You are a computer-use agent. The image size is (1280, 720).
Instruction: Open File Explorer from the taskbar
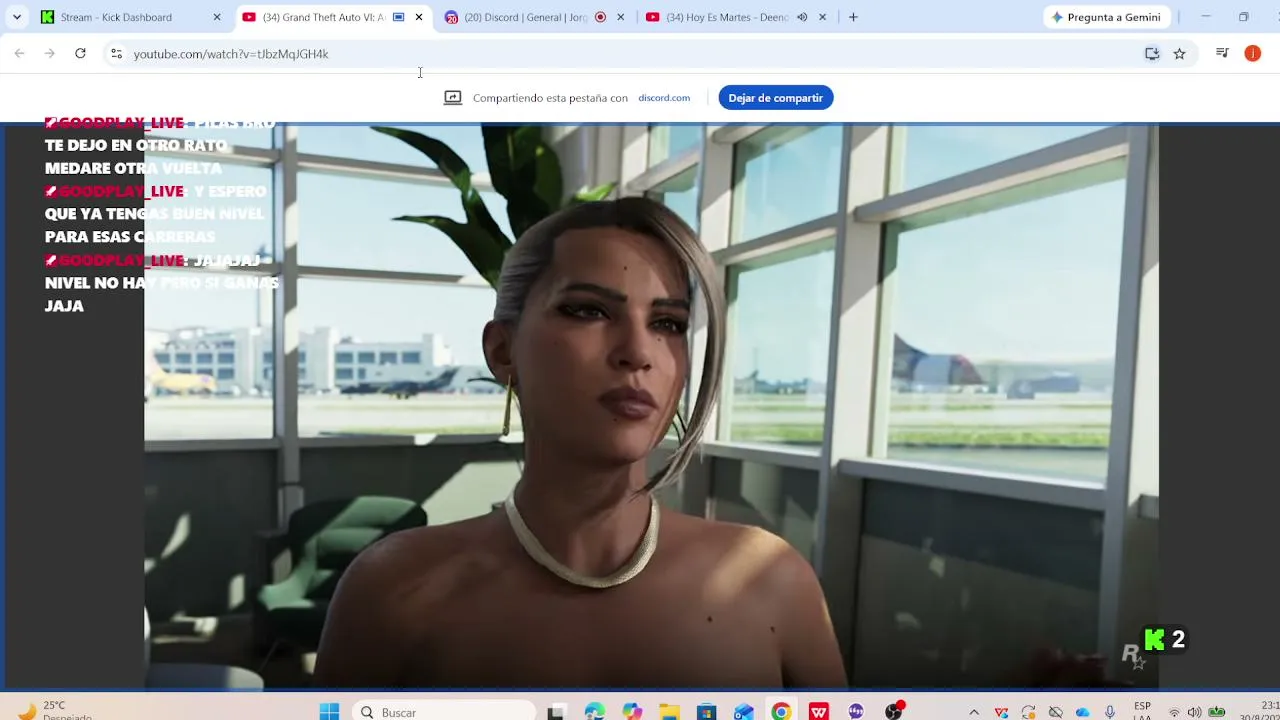[x=669, y=712]
